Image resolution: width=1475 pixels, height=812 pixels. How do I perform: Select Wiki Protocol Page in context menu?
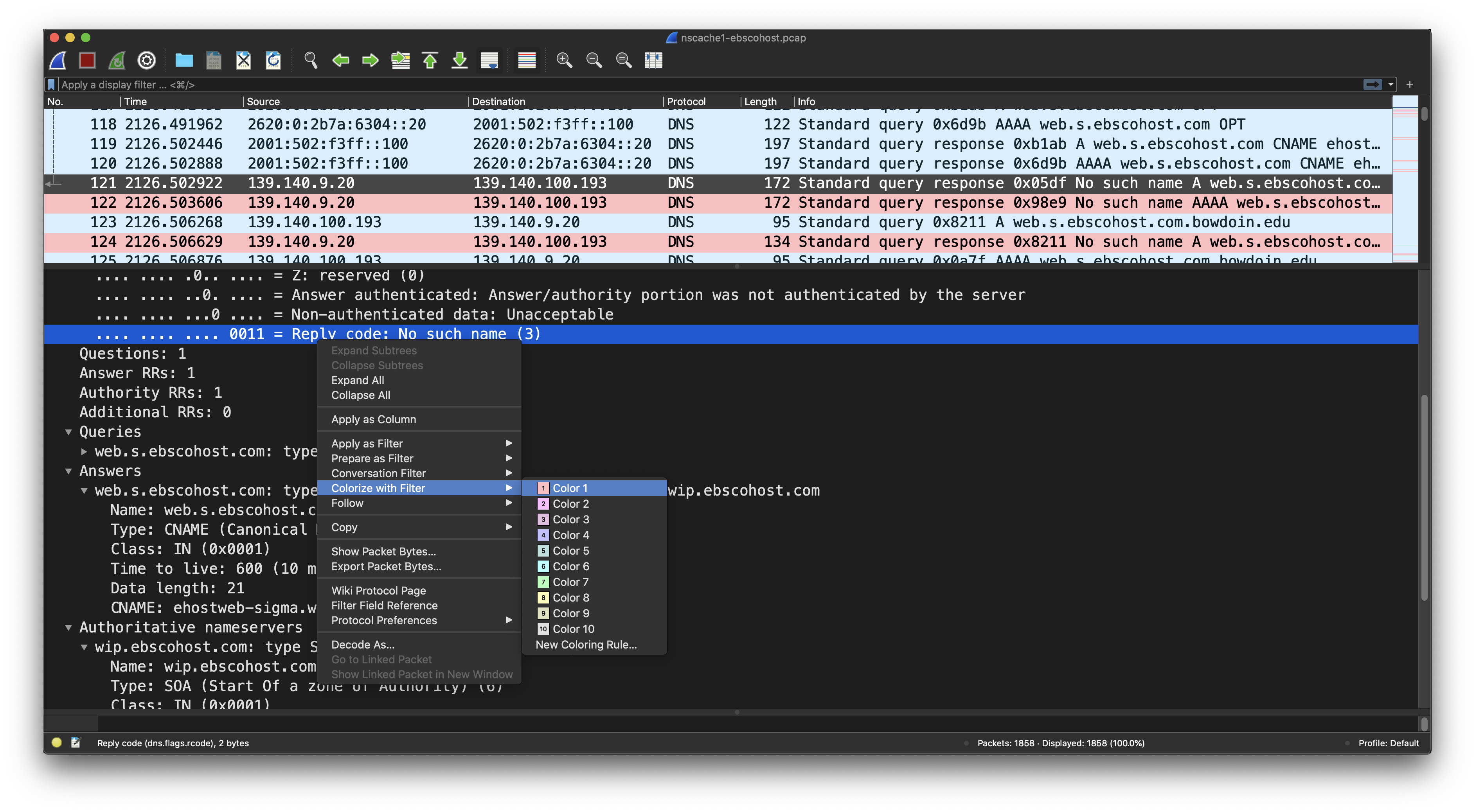[x=378, y=591]
